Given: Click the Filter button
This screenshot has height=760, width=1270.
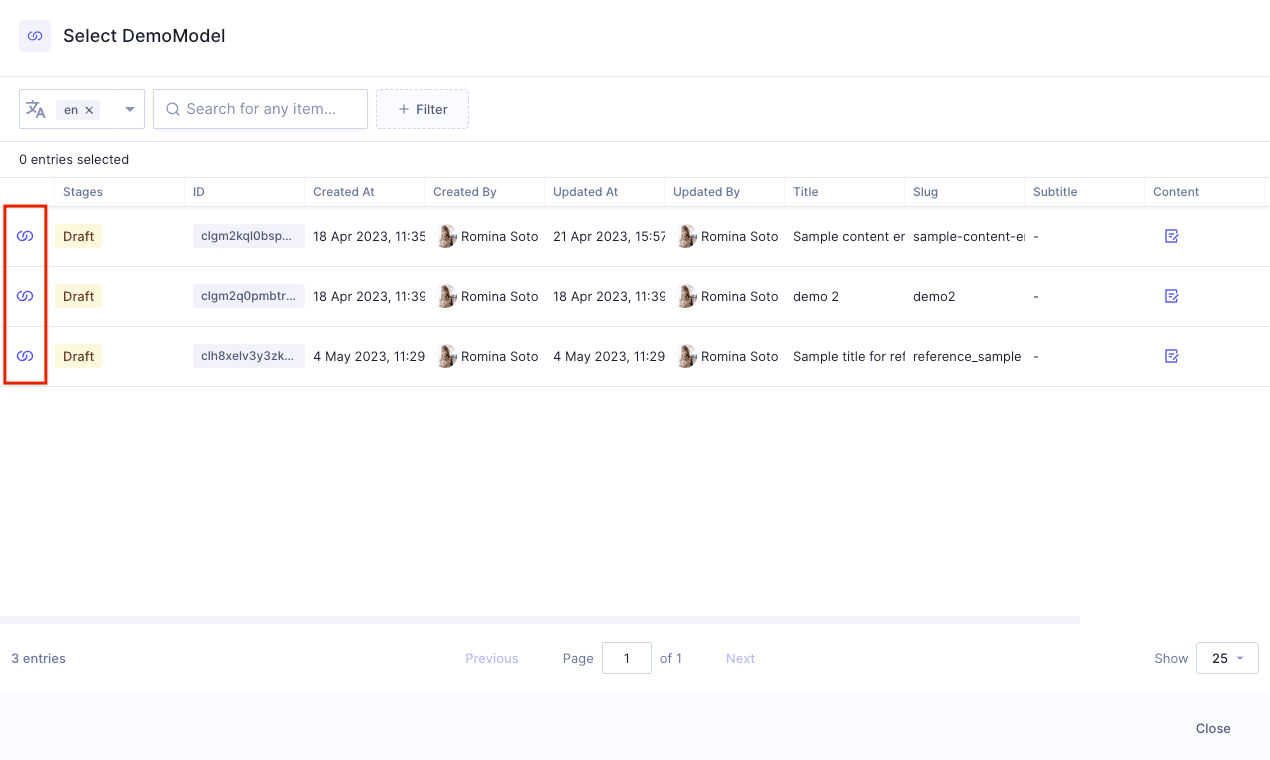Looking at the screenshot, I should pyautogui.click(x=422, y=109).
